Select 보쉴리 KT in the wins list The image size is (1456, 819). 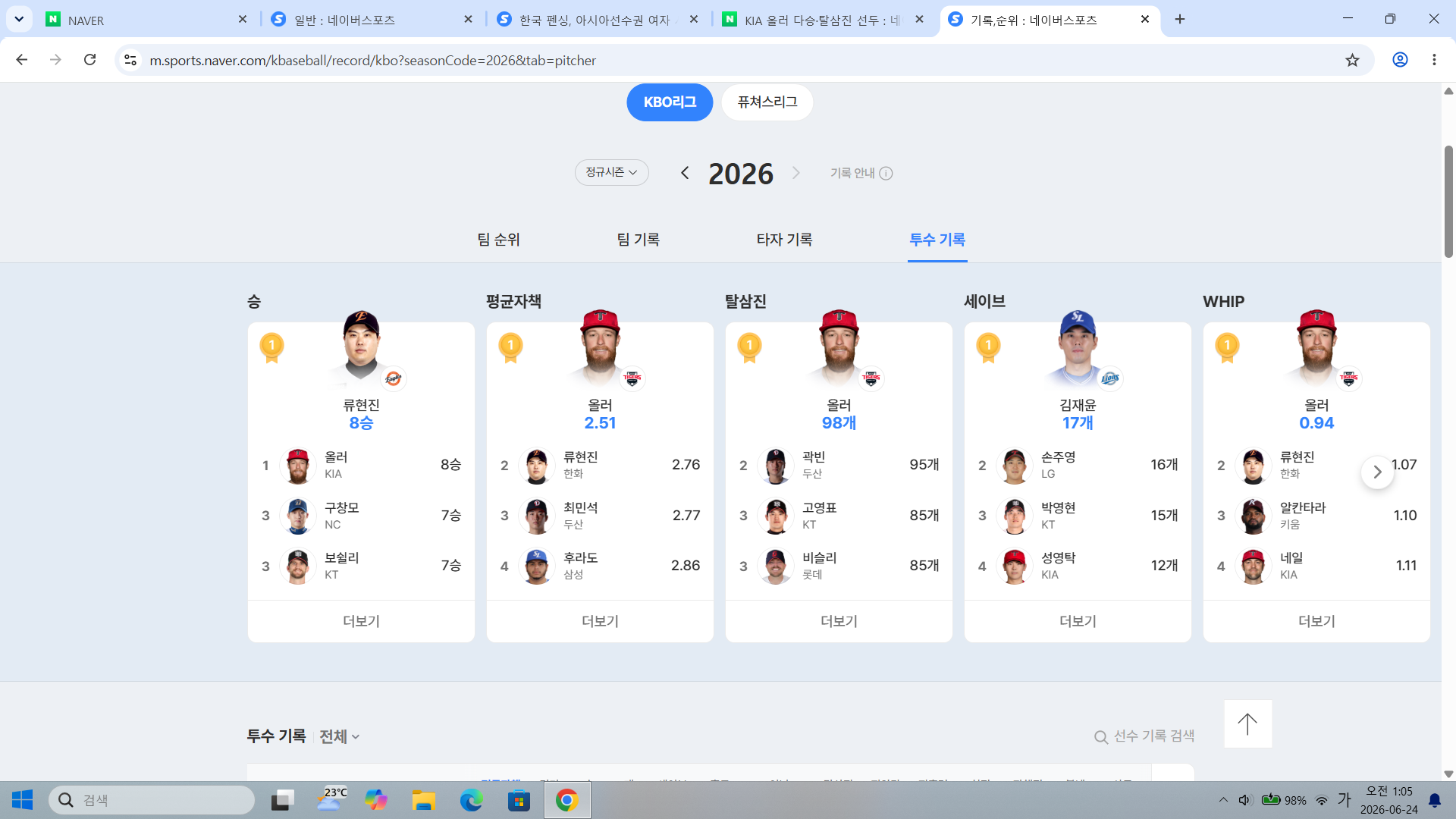pyautogui.click(x=361, y=566)
